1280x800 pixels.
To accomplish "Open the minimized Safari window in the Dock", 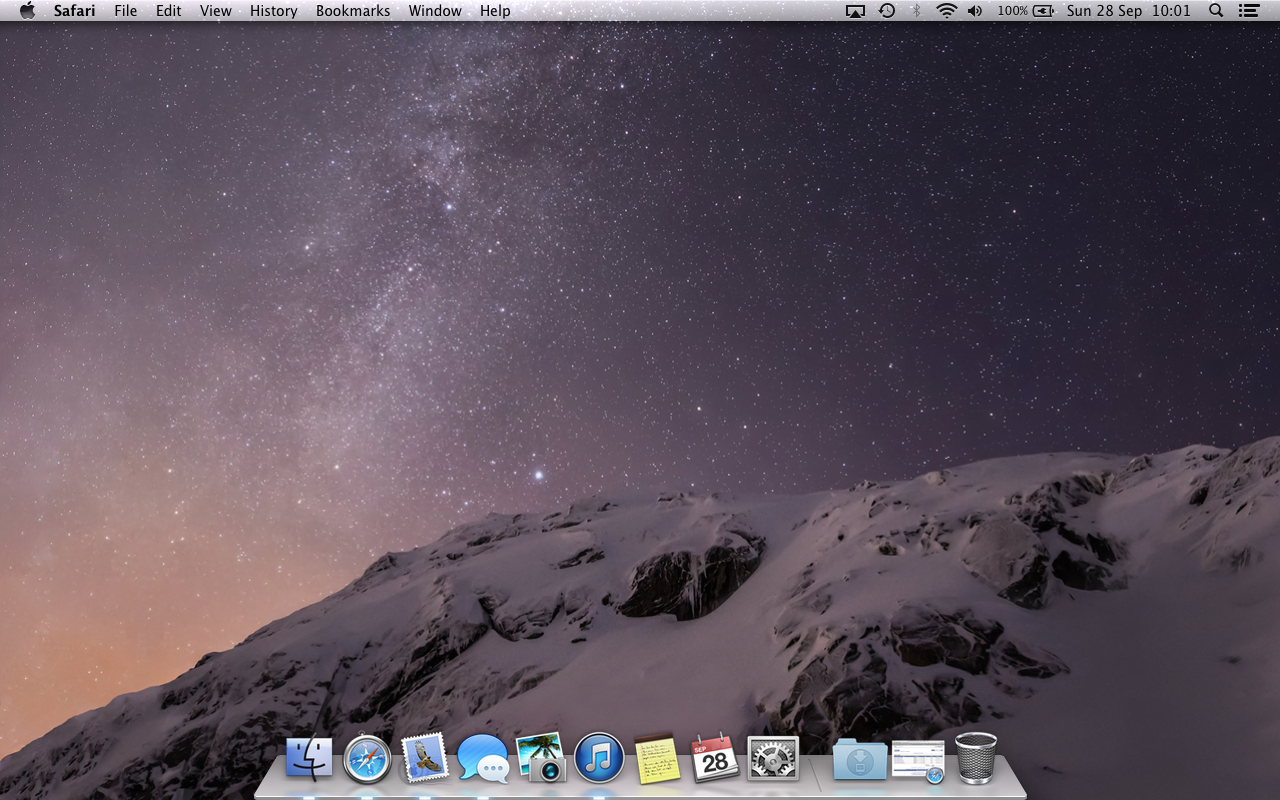I will coord(918,760).
